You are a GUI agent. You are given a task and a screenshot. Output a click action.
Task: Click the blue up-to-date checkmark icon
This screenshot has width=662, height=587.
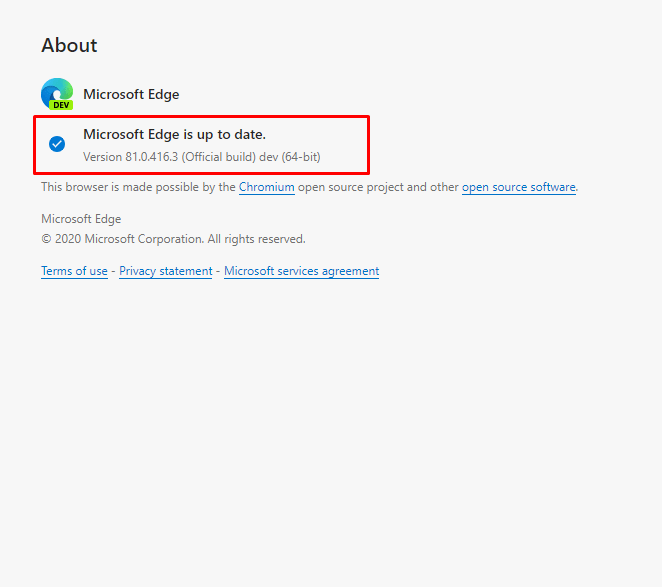57,144
